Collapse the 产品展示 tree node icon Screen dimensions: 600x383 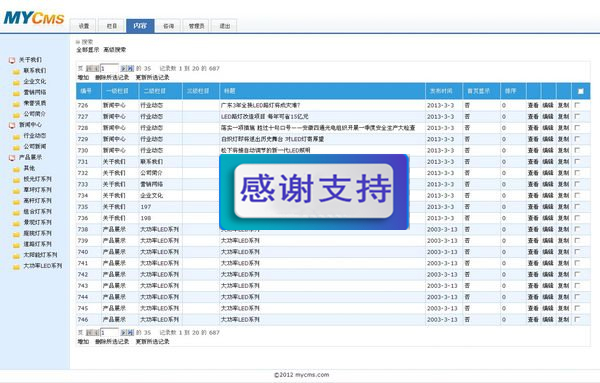tap(12, 158)
